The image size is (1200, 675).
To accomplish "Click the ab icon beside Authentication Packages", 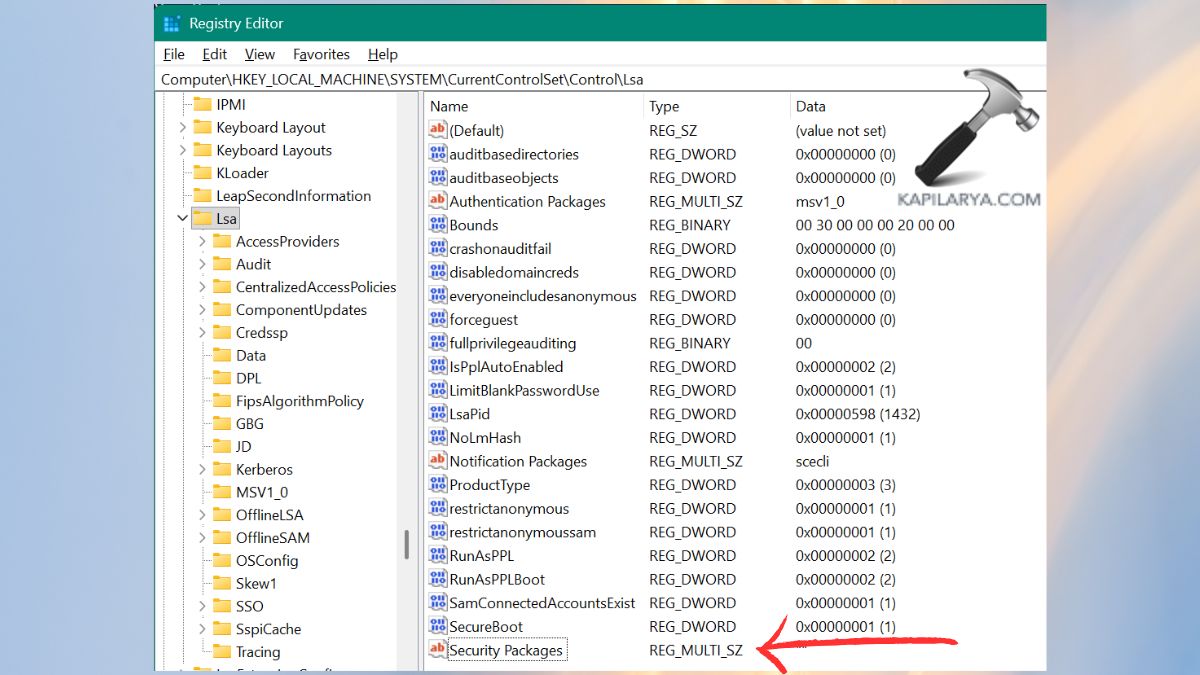I will pyautogui.click(x=437, y=201).
